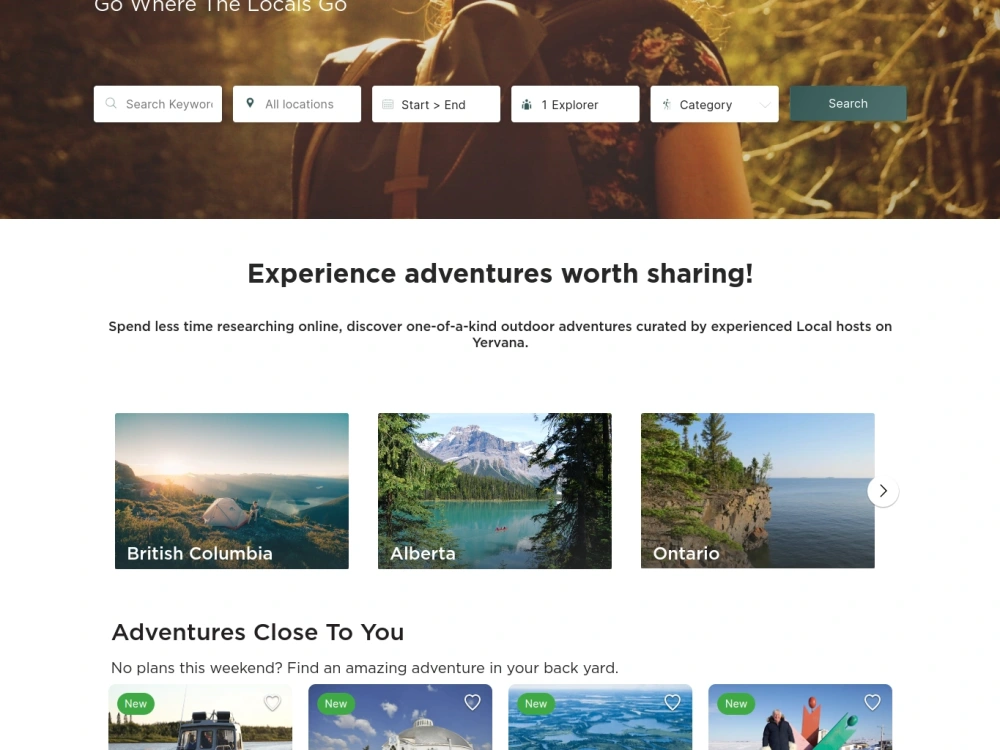Click New badge on first adventure card
Viewport: 1000px width, 750px height.
pyautogui.click(x=136, y=703)
